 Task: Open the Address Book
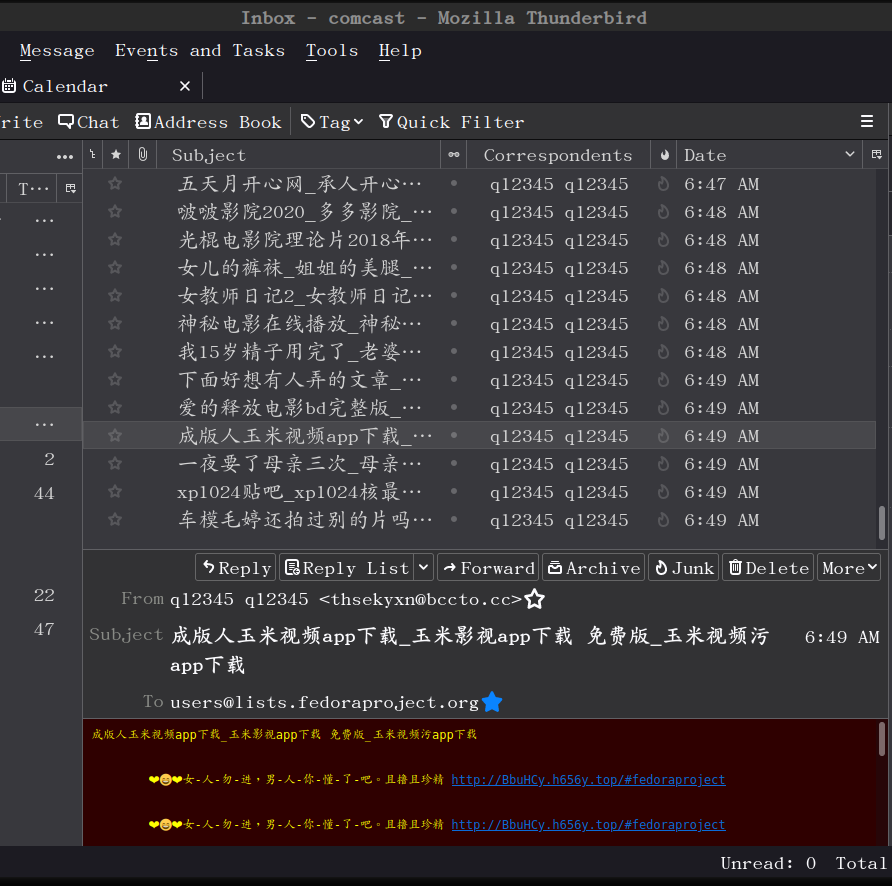[208, 122]
